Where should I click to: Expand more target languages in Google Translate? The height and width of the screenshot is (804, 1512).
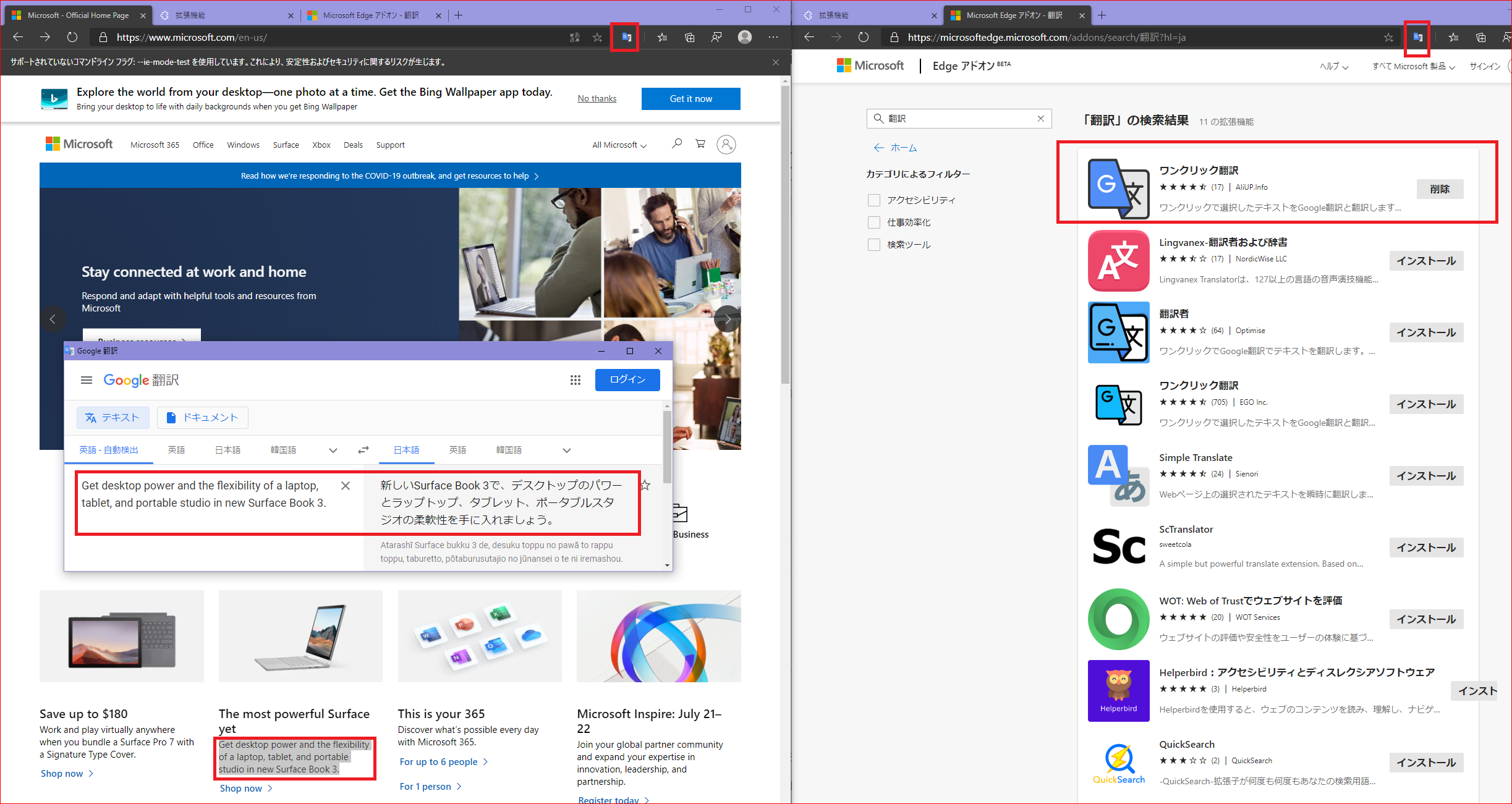pos(567,451)
